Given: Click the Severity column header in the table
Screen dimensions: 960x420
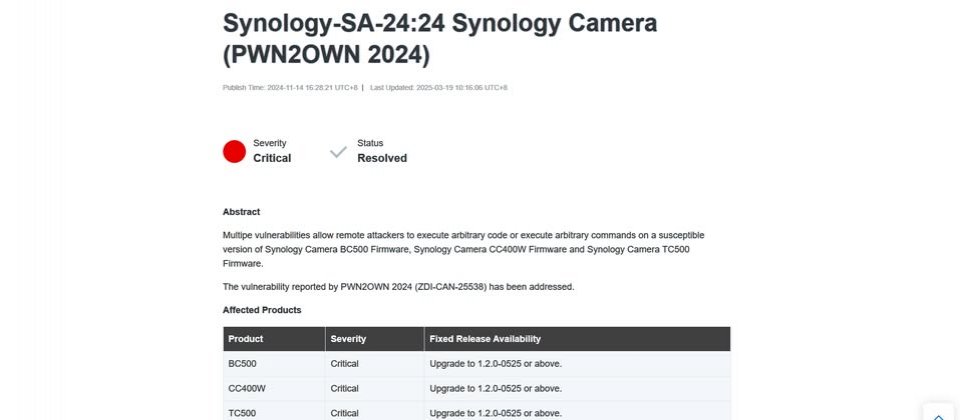Looking at the screenshot, I should (374, 339).
